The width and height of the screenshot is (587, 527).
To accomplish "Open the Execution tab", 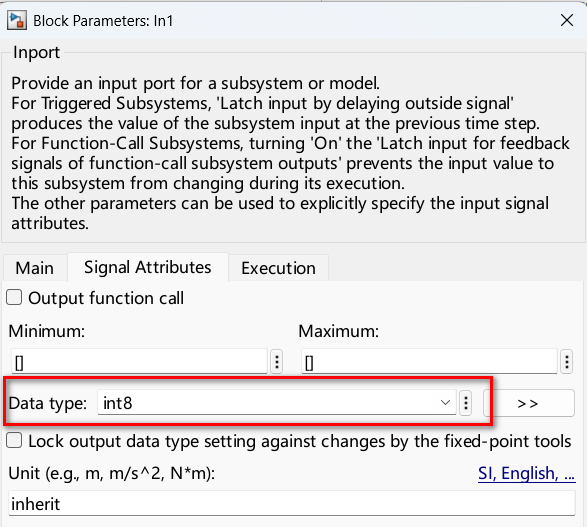I will 279,268.
